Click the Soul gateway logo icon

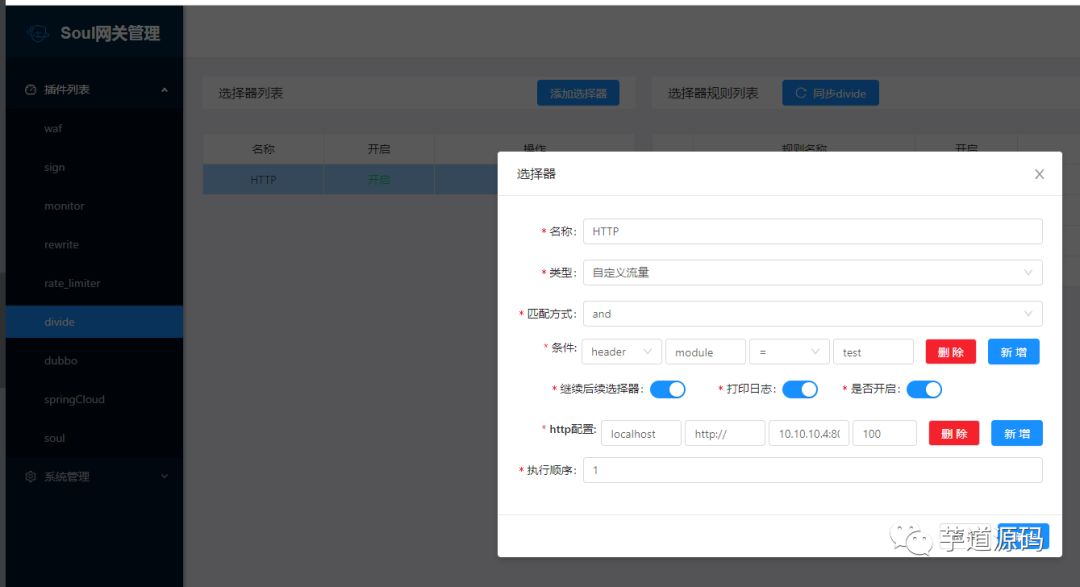pyautogui.click(x=38, y=33)
